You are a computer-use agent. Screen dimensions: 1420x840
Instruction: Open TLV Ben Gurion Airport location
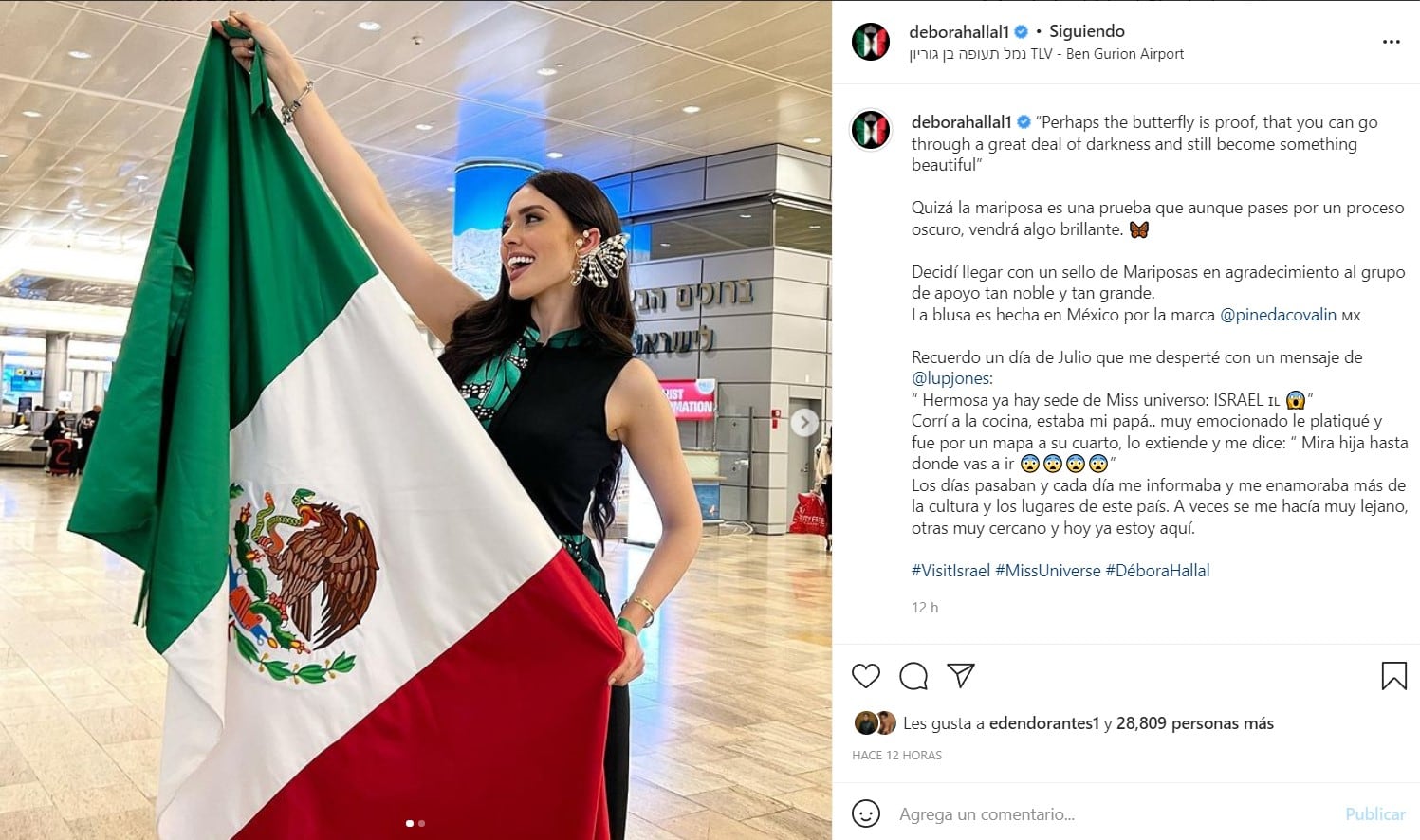pyautogui.click(x=1046, y=54)
